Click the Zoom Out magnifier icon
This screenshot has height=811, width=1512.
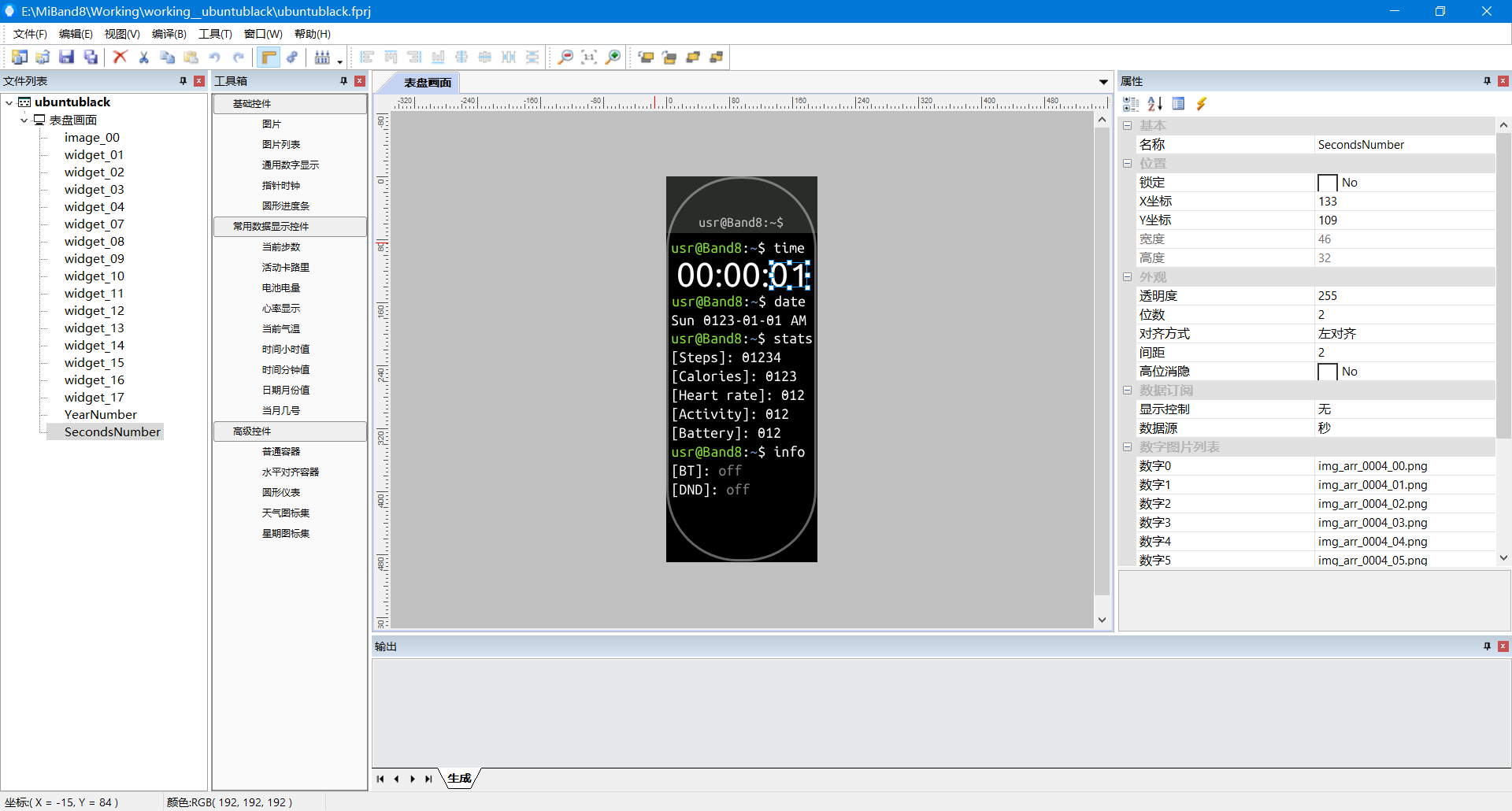[x=565, y=57]
